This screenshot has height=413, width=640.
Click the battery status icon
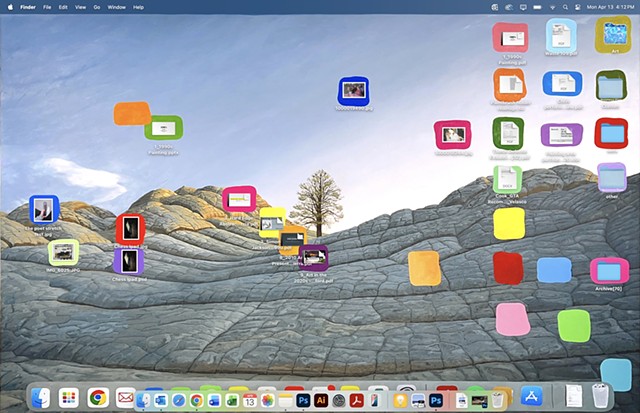click(537, 7)
